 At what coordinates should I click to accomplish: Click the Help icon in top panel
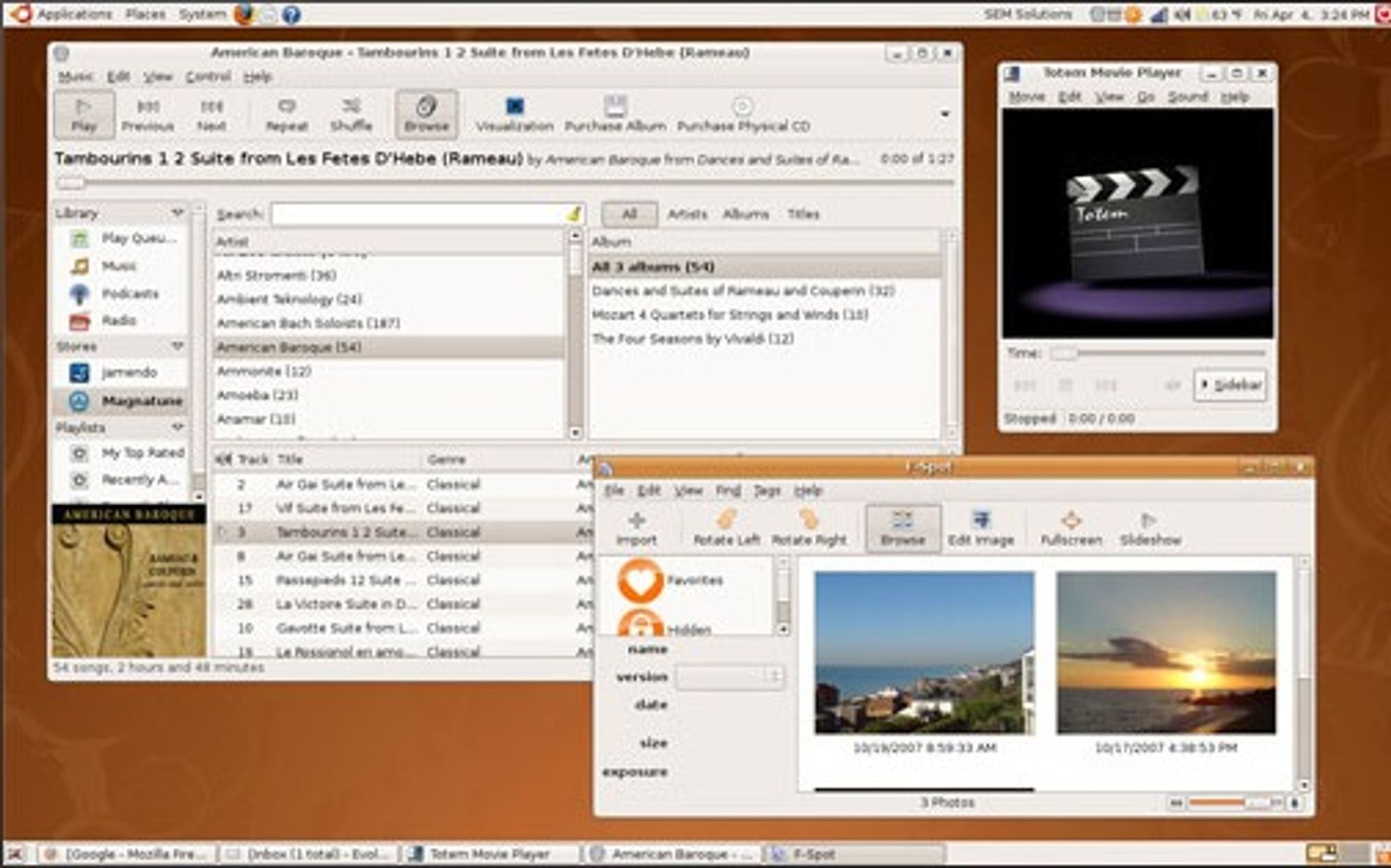click(x=292, y=14)
